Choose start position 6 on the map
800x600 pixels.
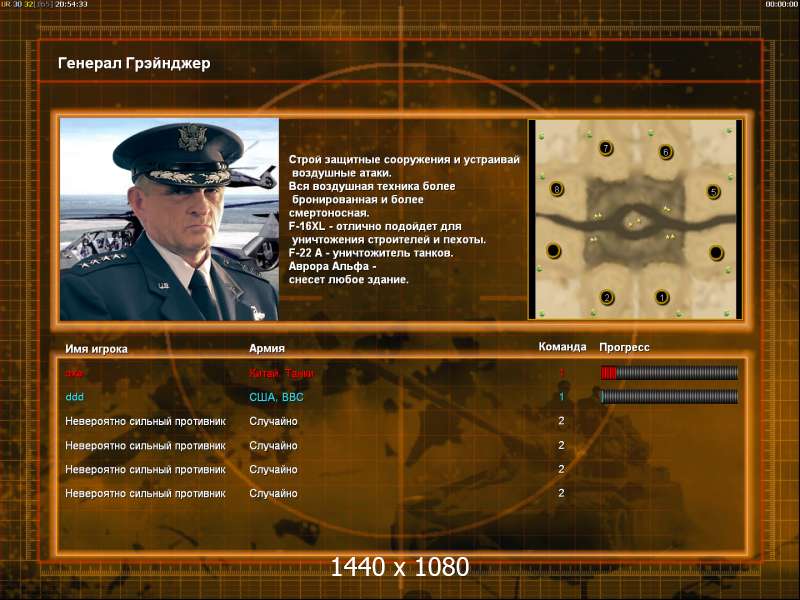665,152
